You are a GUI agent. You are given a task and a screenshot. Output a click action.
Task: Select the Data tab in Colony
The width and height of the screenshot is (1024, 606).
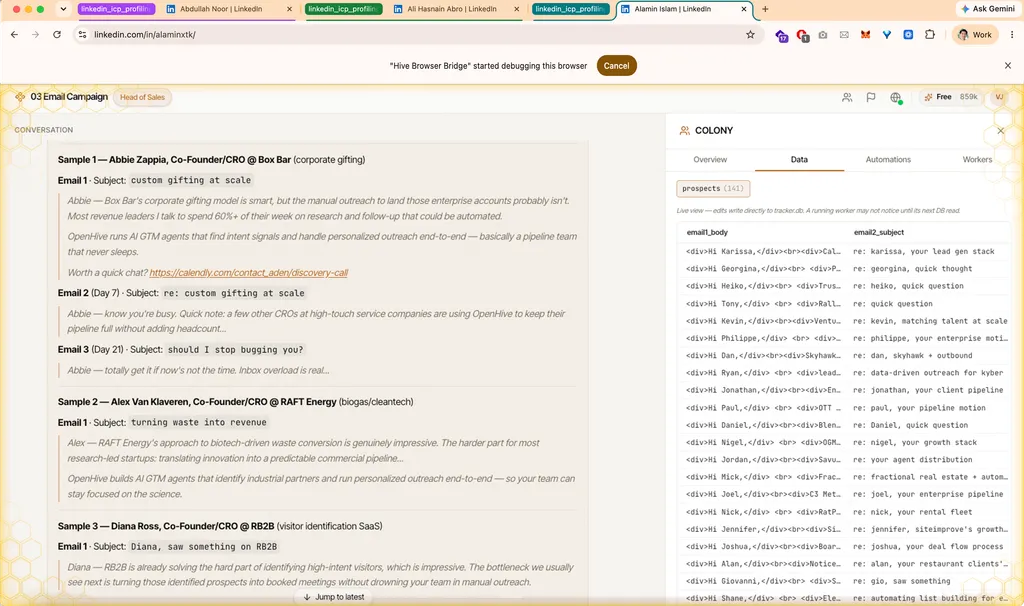click(799, 159)
